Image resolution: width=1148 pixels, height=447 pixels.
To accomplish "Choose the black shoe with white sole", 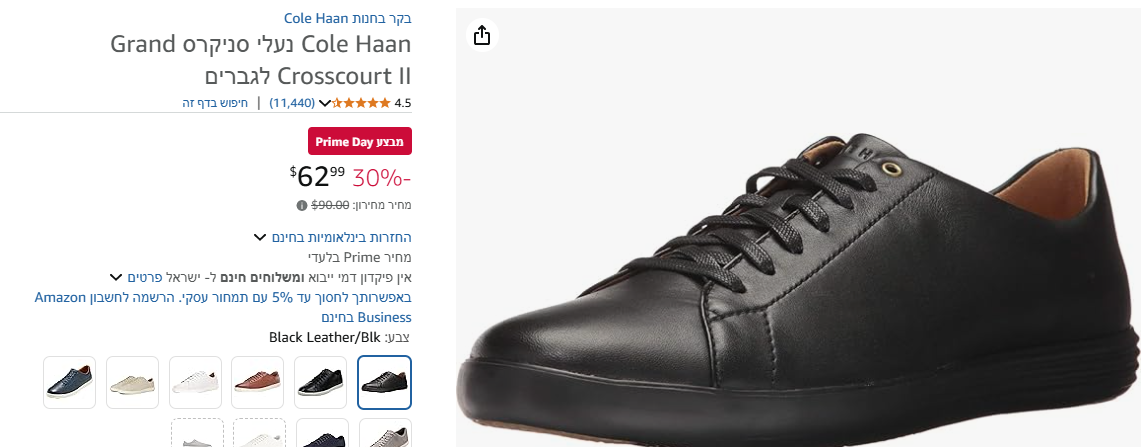I will tap(321, 382).
